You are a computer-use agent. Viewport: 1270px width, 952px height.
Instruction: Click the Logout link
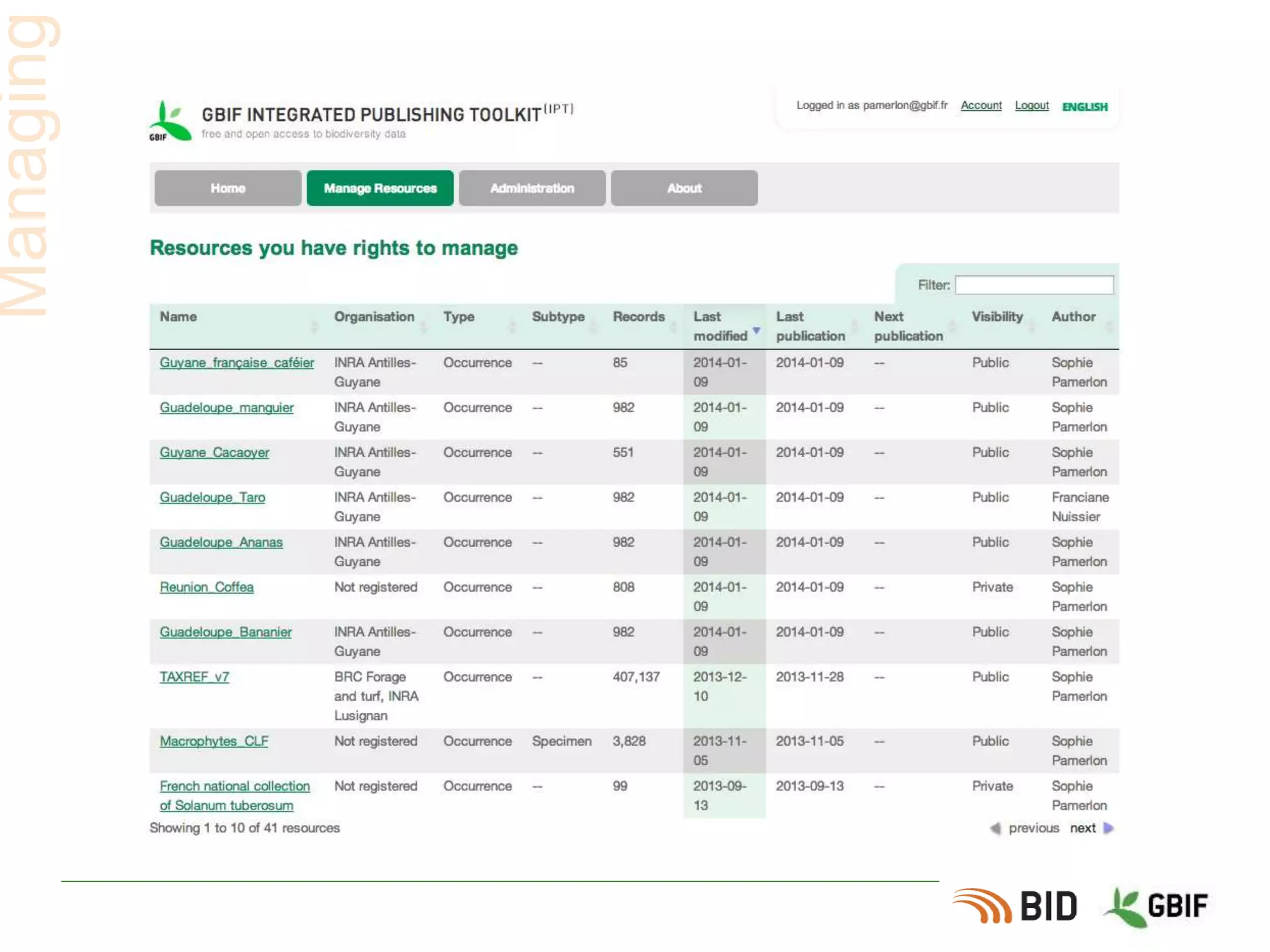[x=1031, y=105]
